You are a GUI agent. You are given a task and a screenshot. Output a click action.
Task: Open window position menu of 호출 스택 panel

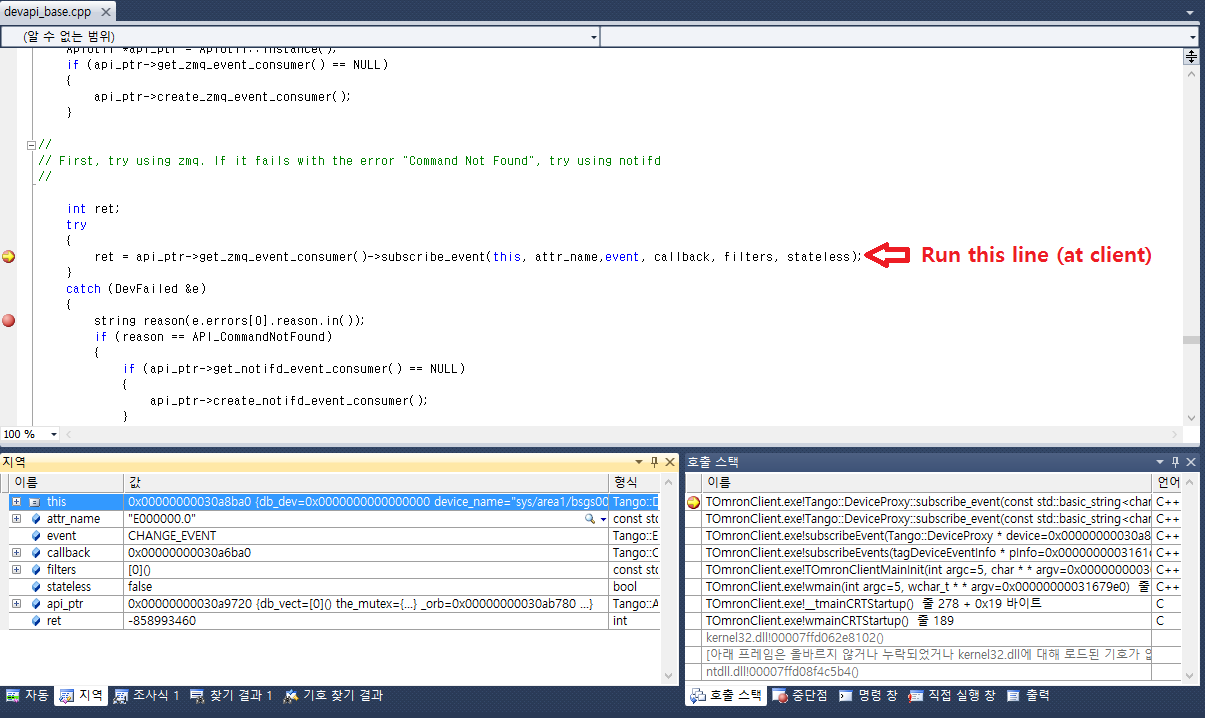1160,462
